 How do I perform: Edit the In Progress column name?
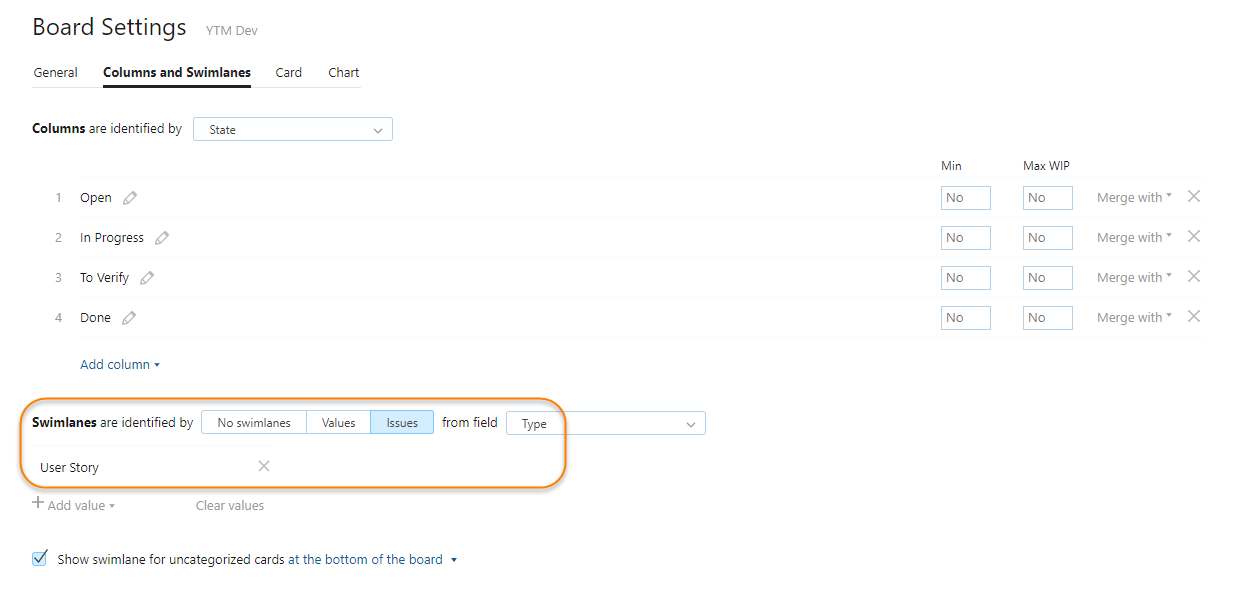point(162,238)
